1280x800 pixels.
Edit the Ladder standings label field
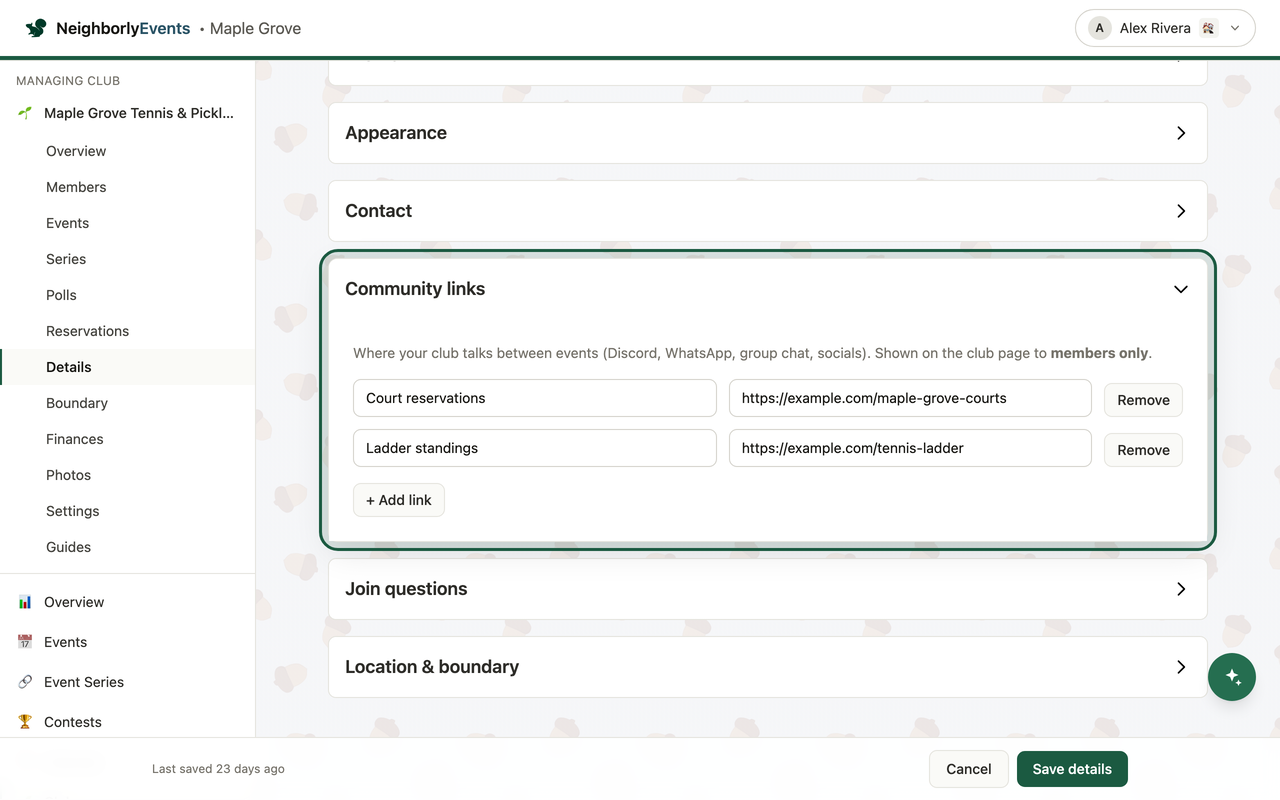[535, 448]
